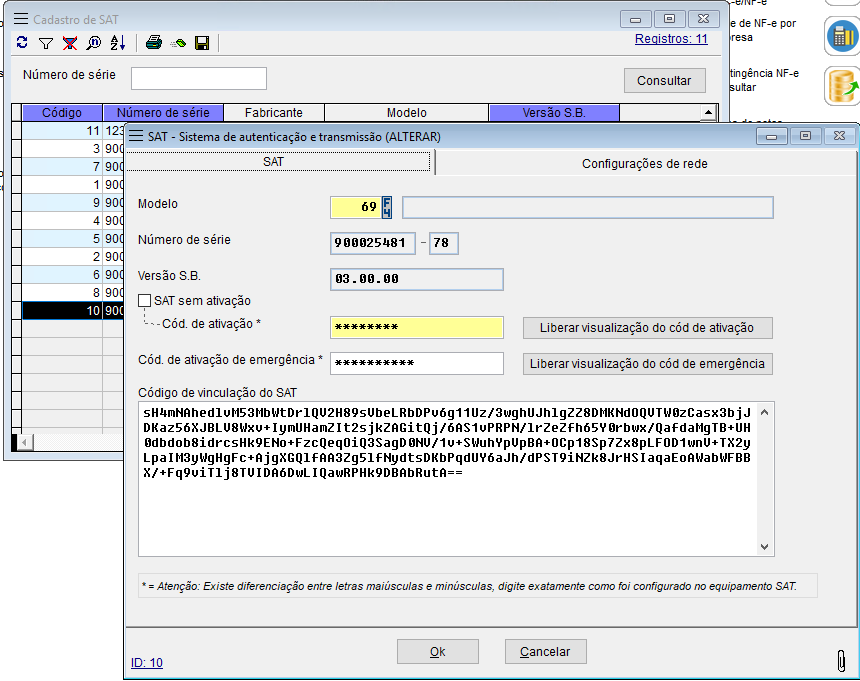Click the refresh icon in Cadastro toolbar

pos(22,43)
